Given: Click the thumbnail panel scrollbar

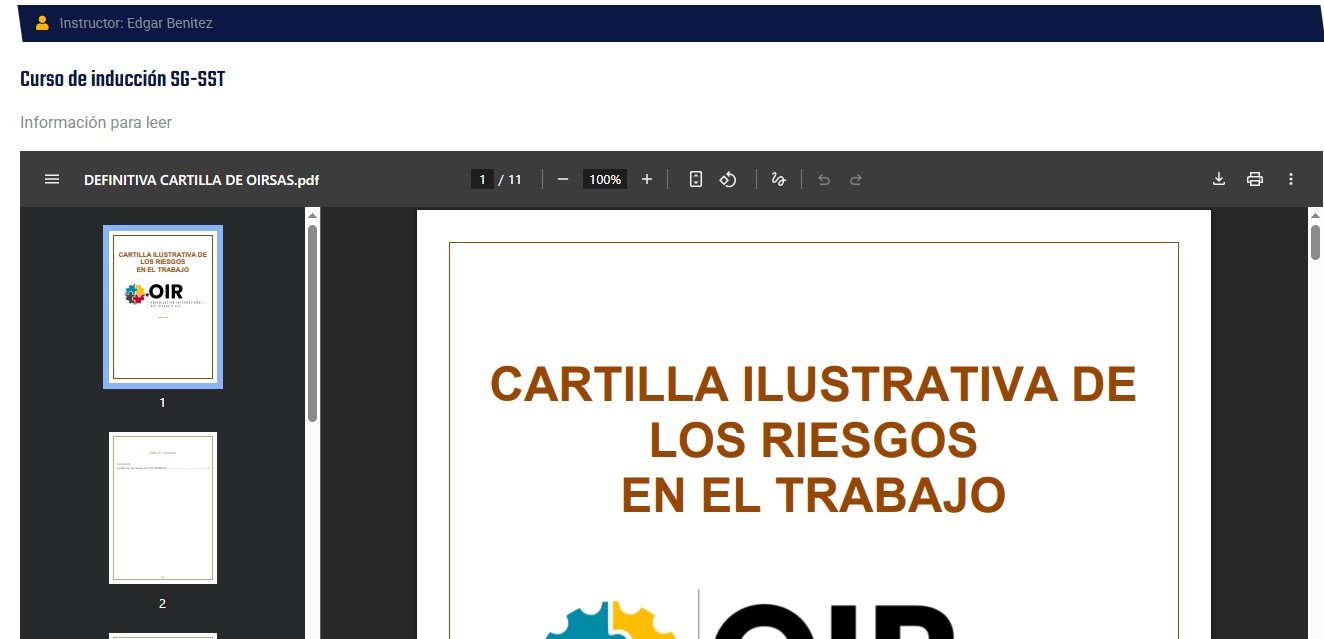Looking at the screenshot, I should pos(313,300).
